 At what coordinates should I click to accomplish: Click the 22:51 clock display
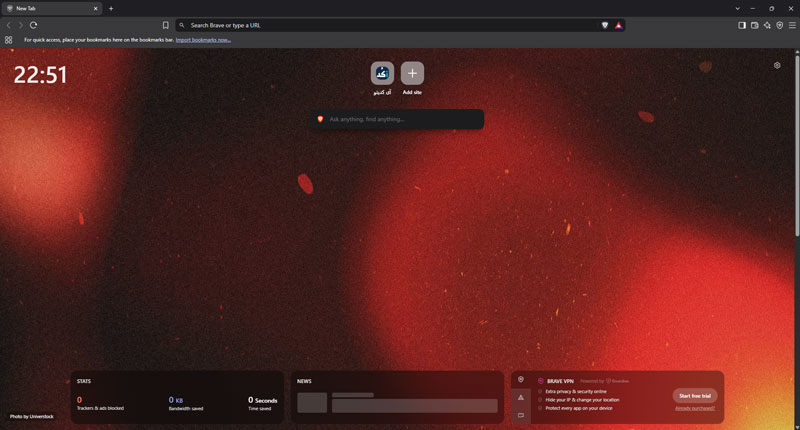[x=40, y=75]
